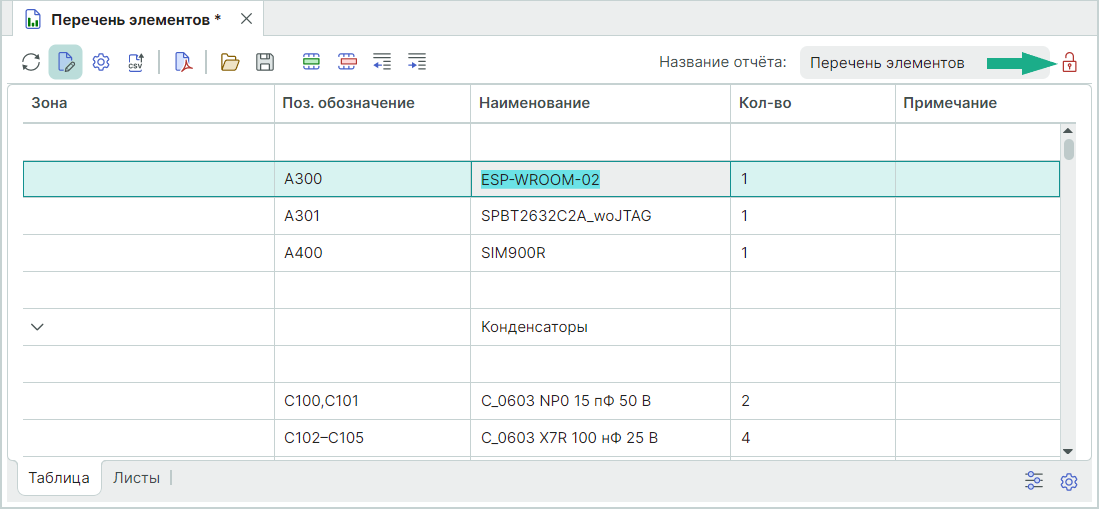Click the scrollbar down arrow
Screen dimensions: 1099x509
(1068, 451)
